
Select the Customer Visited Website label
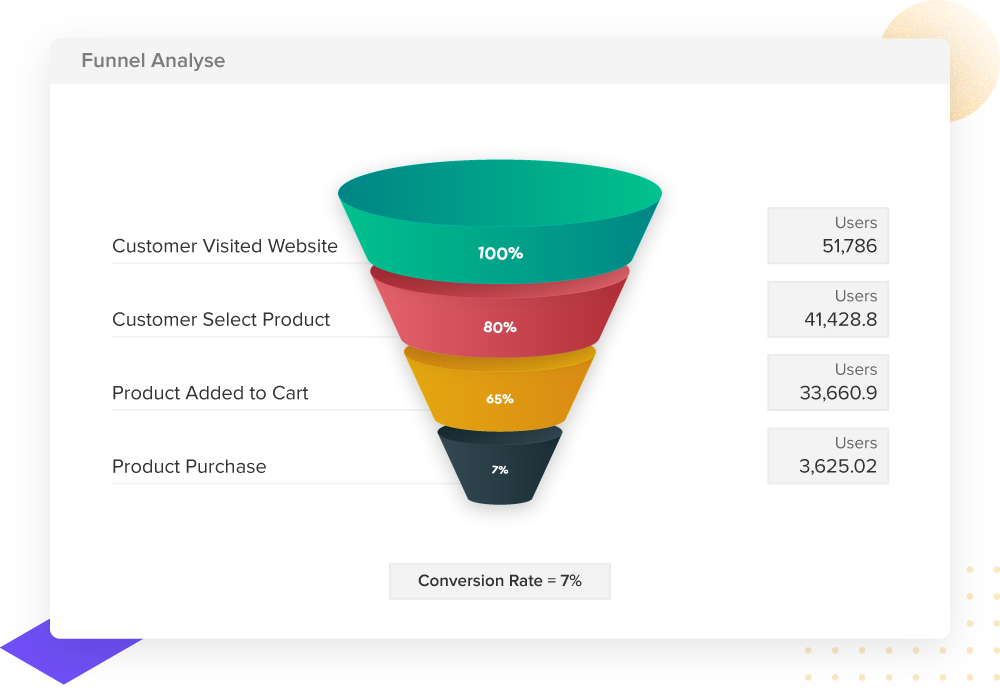click(225, 246)
